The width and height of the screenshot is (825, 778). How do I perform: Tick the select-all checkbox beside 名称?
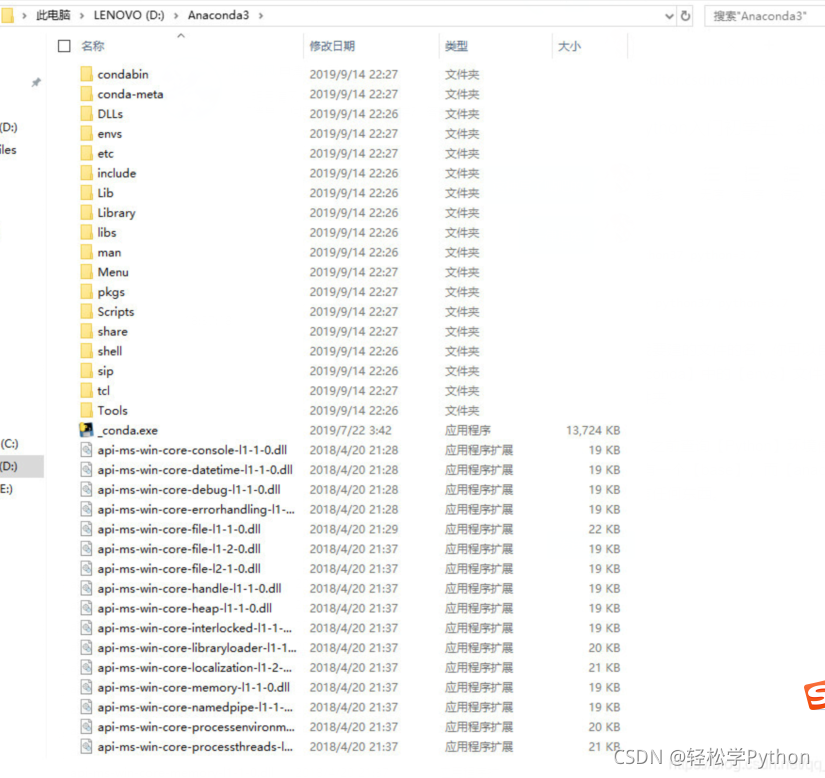click(64, 46)
